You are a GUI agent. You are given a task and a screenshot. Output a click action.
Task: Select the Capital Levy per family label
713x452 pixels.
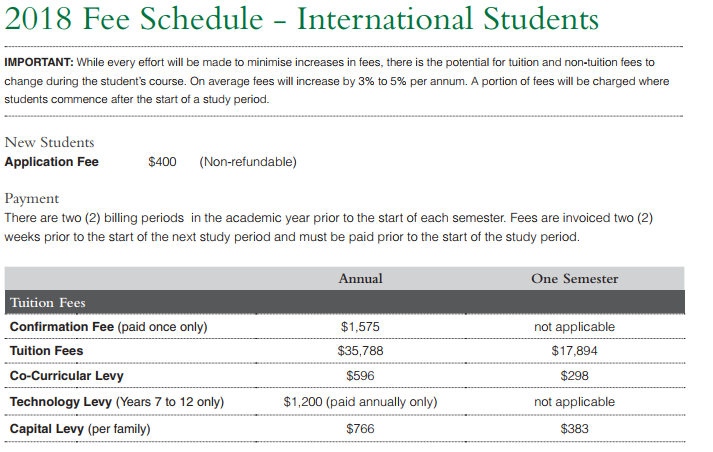[79, 428]
